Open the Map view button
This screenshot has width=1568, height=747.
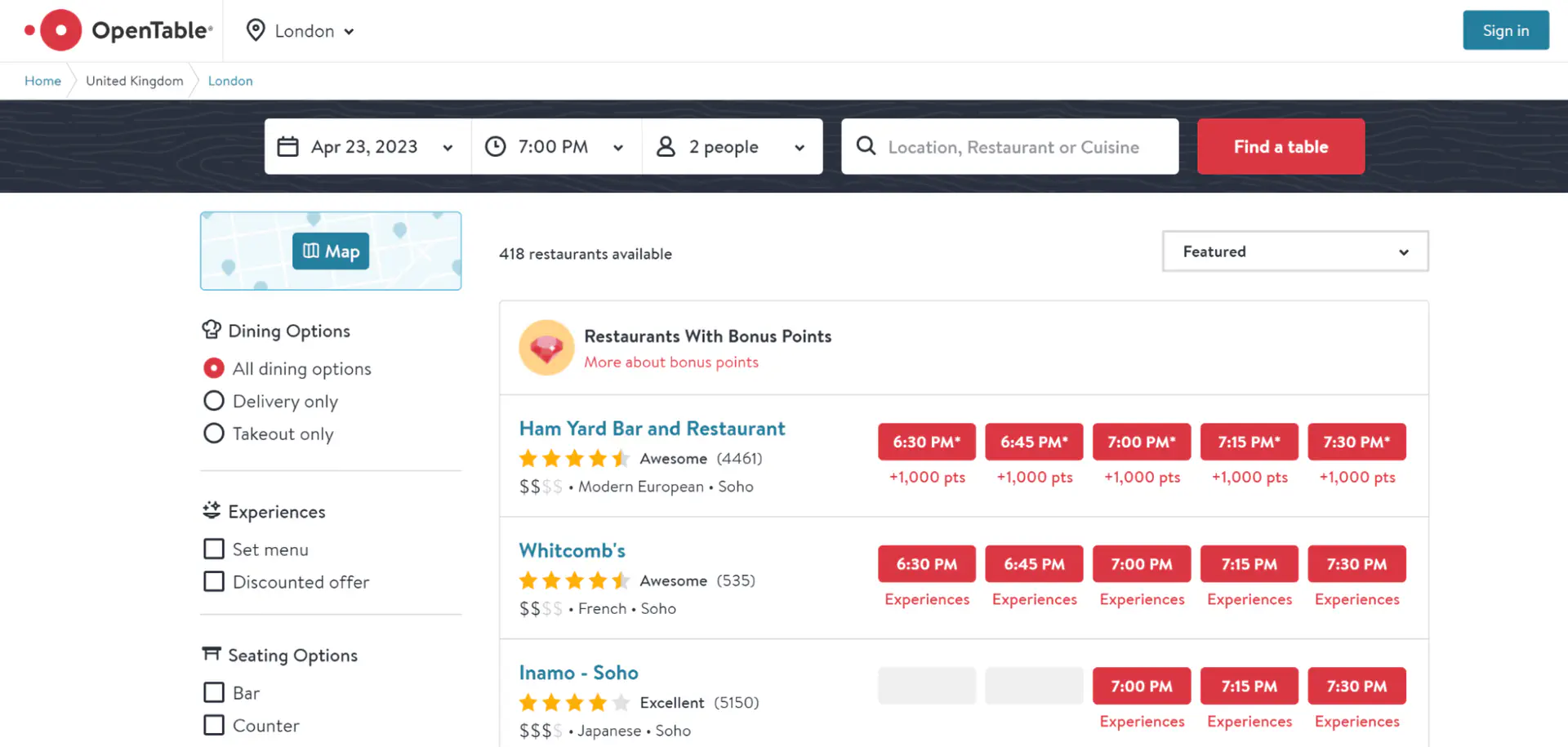click(x=331, y=251)
